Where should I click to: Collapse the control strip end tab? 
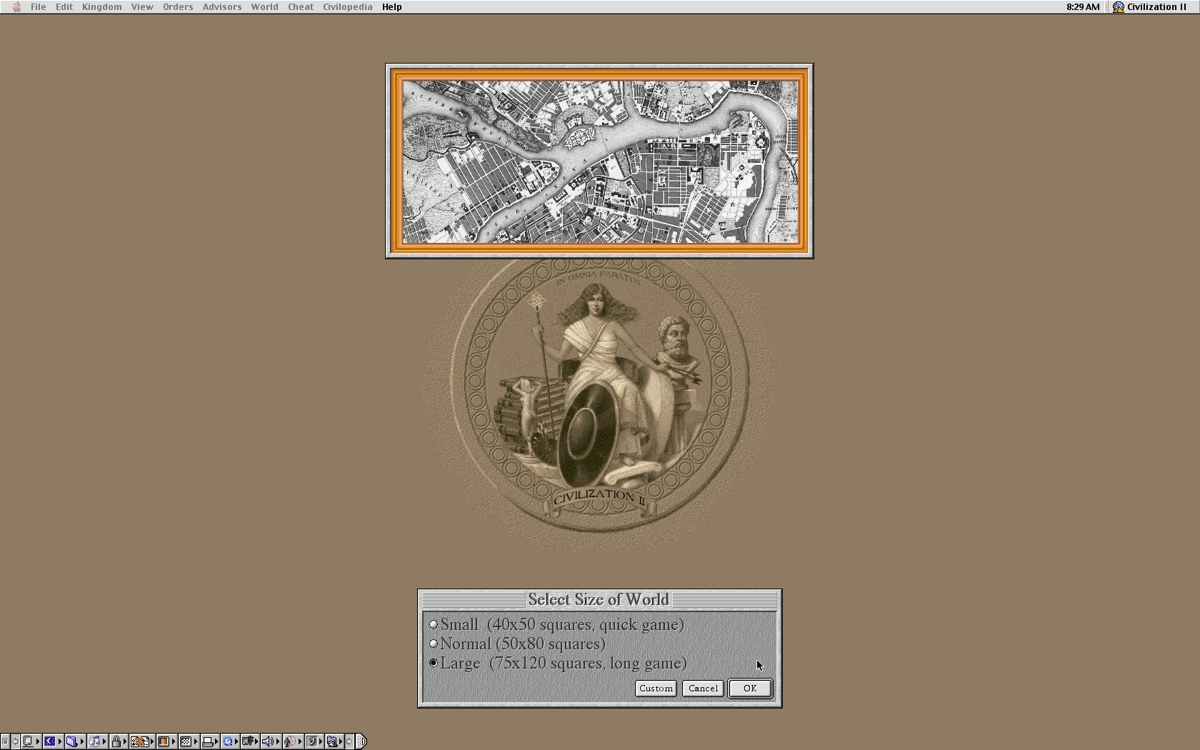(361, 741)
